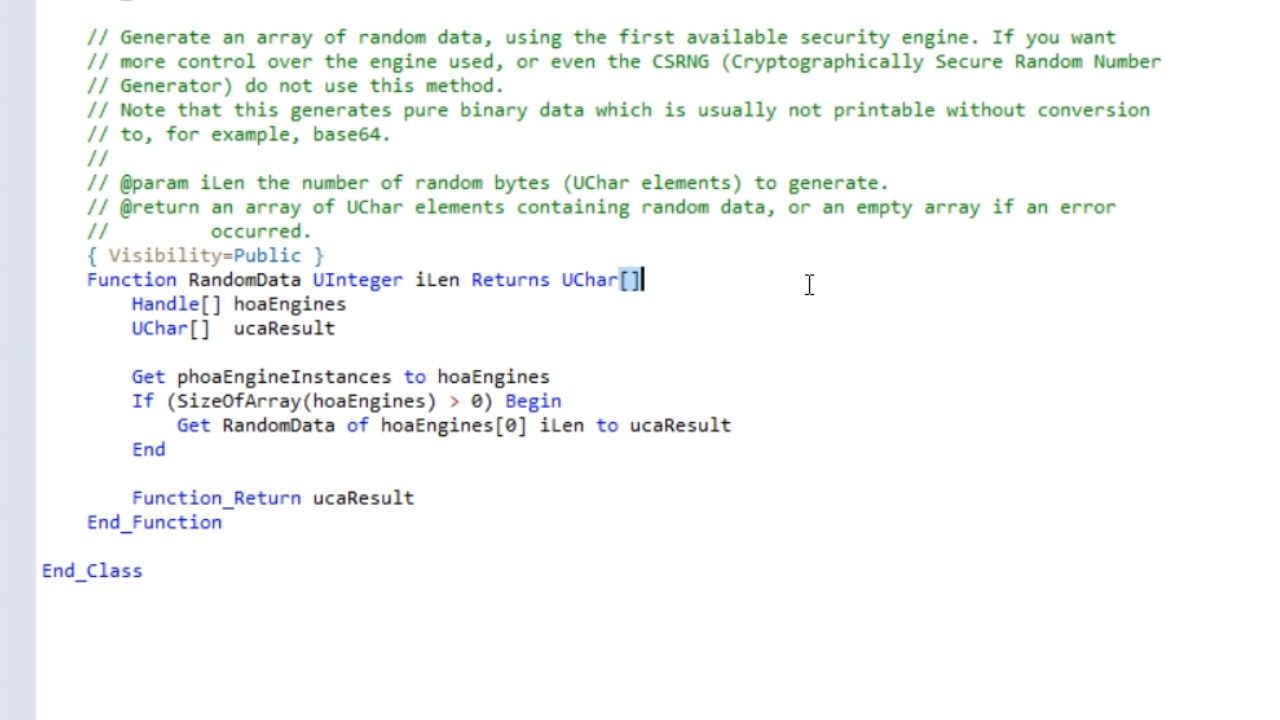Click the standalone End keyword closing the If block
The width and height of the screenshot is (1280, 720).
click(x=148, y=450)
